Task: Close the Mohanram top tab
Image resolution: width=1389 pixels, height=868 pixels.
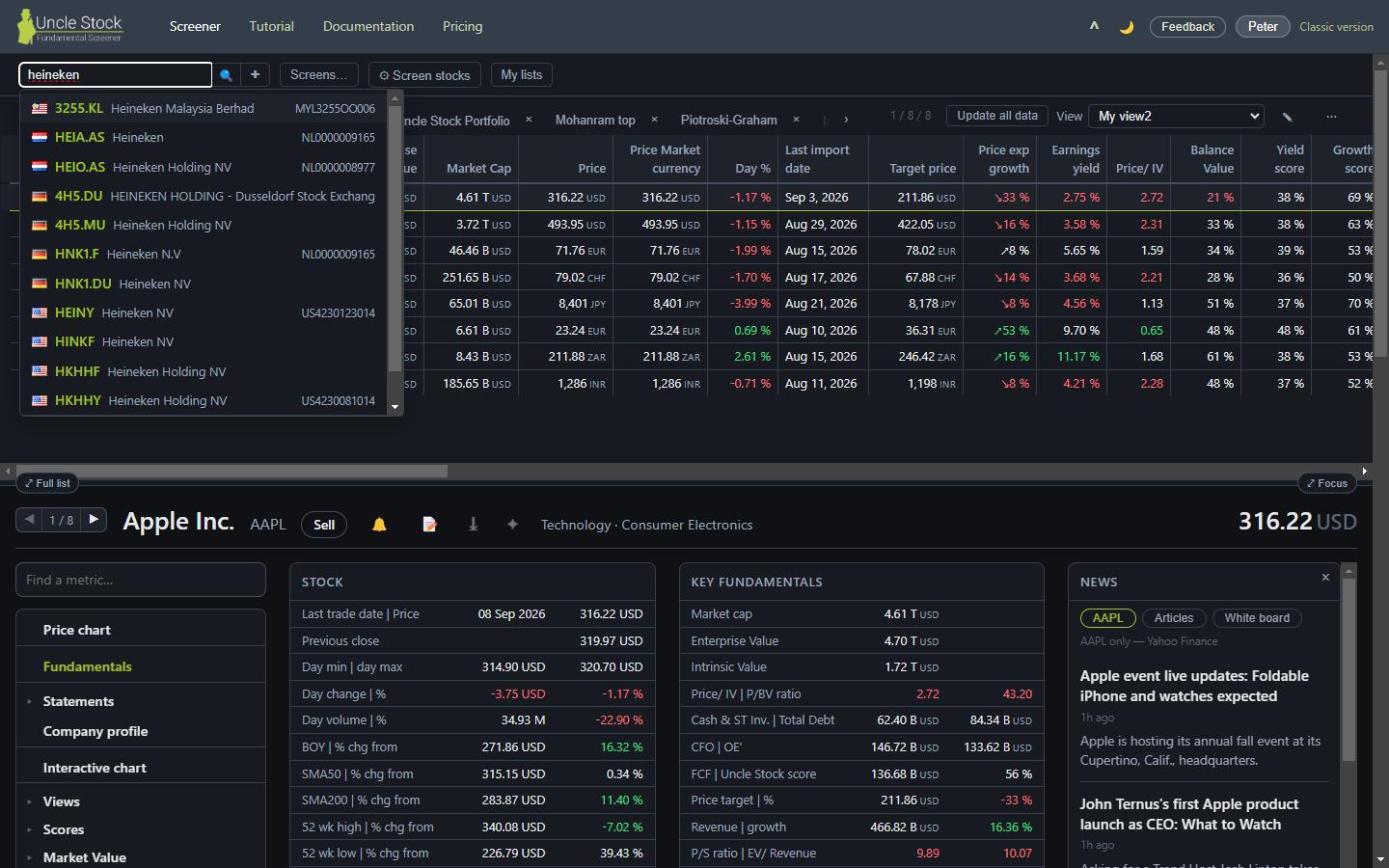Action: click(654, 120)
